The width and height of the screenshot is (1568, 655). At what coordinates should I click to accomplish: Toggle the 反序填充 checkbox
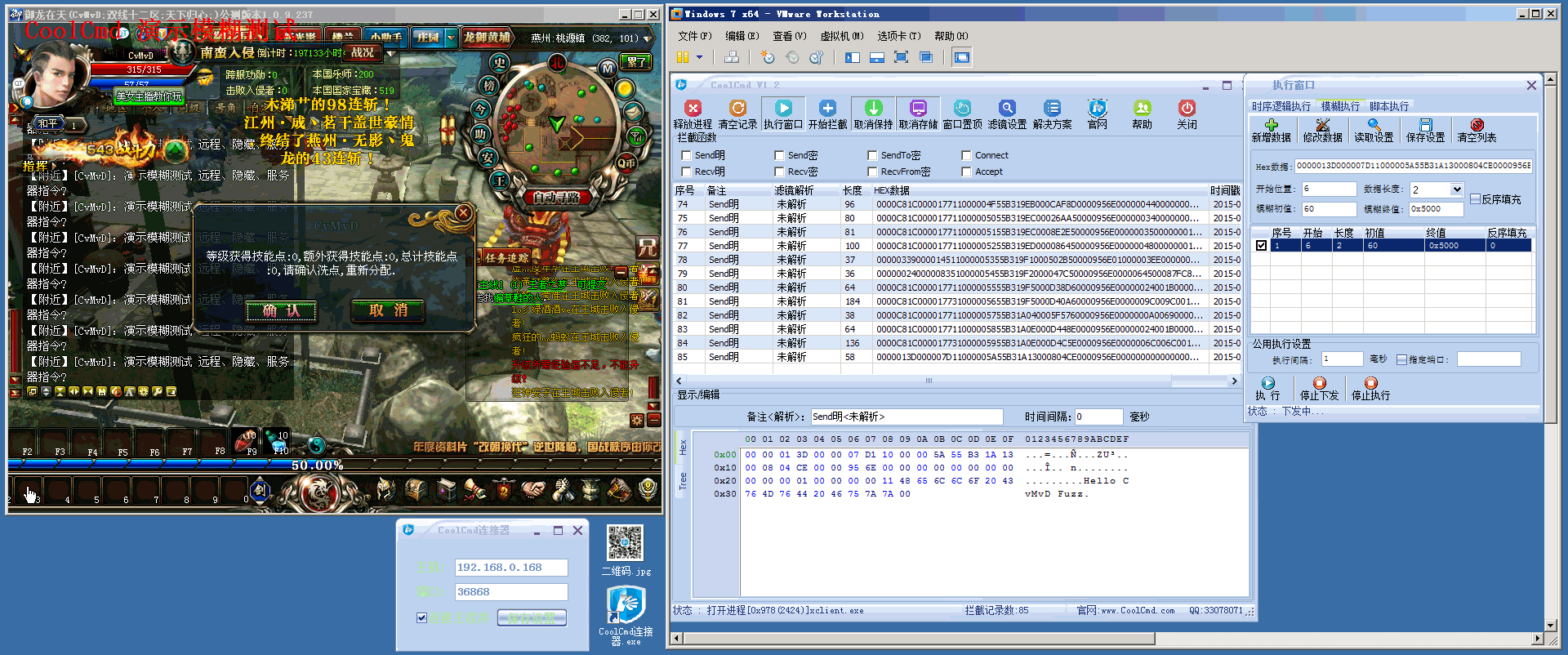pos(1475,199)
